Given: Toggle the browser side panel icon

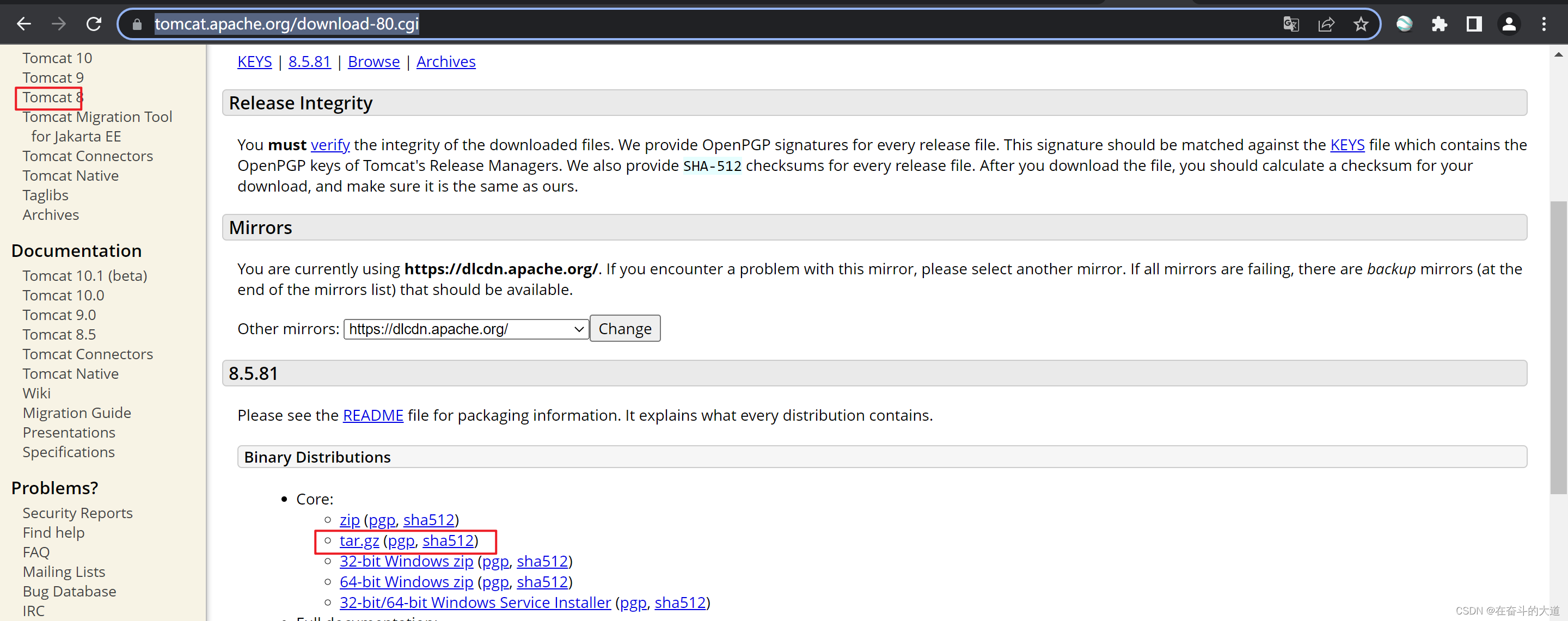Looking at the screenshot, I should [1474, 24].
